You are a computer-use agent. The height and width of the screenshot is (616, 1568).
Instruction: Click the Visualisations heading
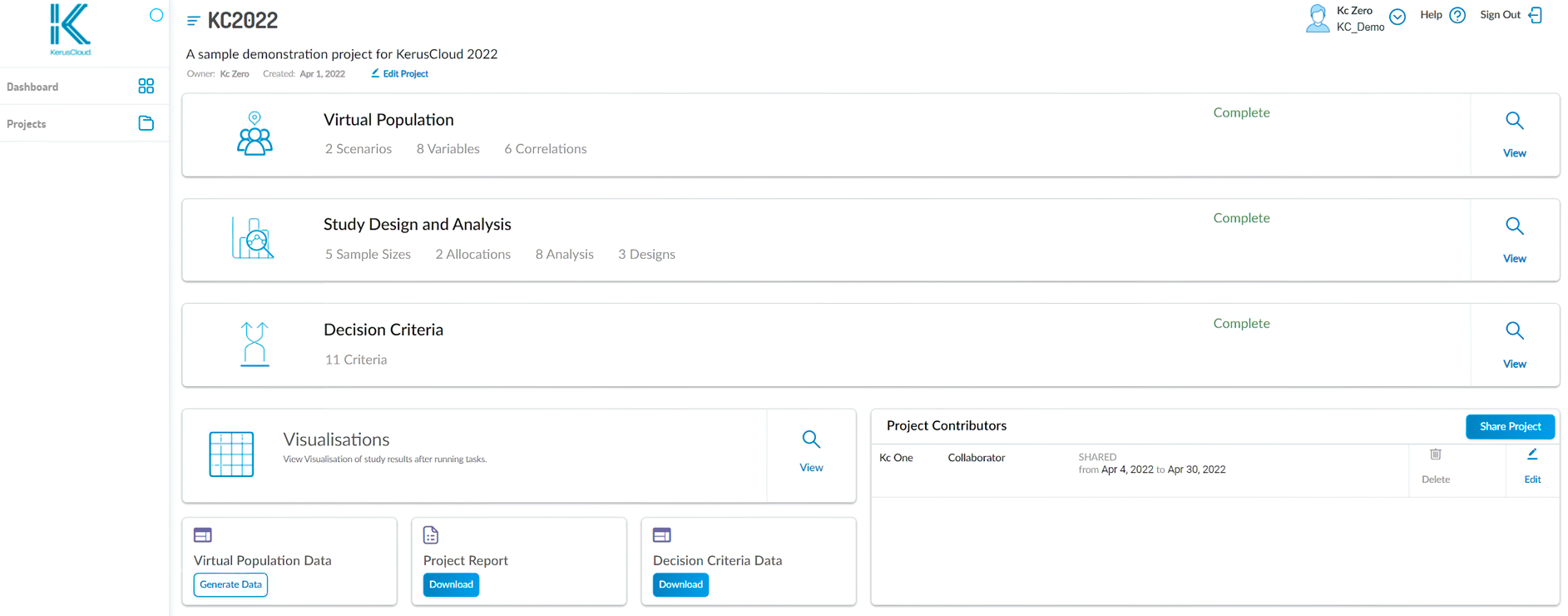tap(336, 440)
